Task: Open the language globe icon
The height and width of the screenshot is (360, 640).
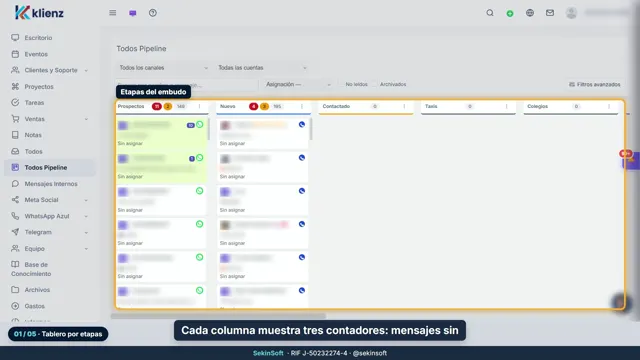Action: point(530,13)
